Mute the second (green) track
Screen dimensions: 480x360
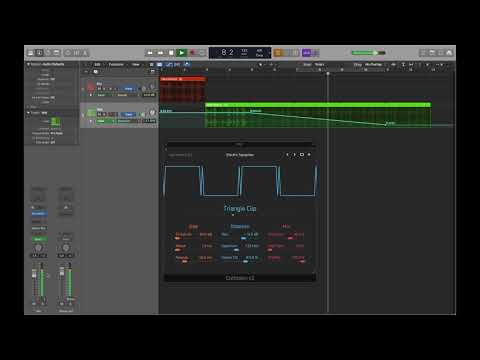coord(99,114)
